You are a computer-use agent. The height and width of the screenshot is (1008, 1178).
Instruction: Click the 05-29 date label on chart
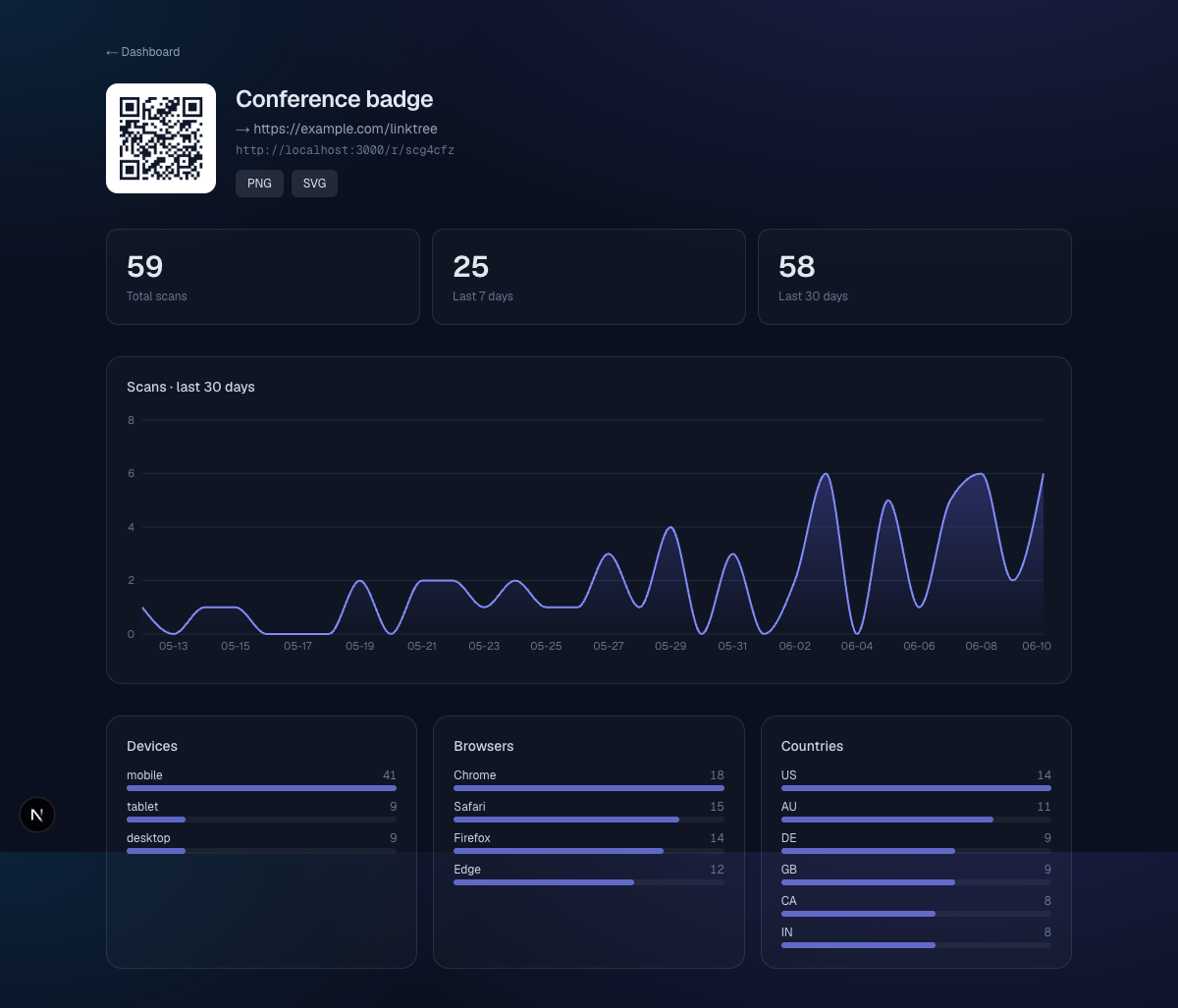670,646
